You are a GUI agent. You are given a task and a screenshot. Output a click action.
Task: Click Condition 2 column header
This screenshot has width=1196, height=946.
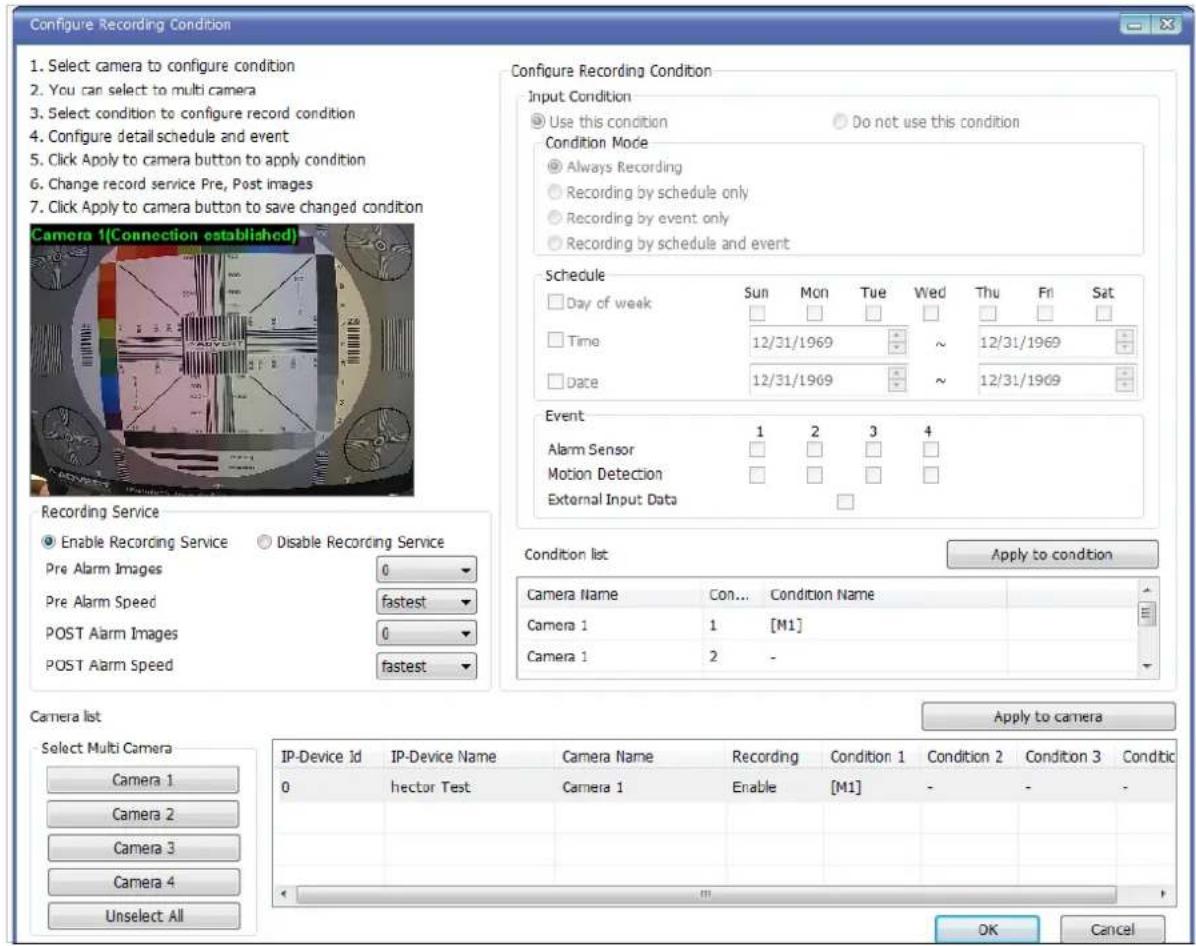tap(969, 757)
